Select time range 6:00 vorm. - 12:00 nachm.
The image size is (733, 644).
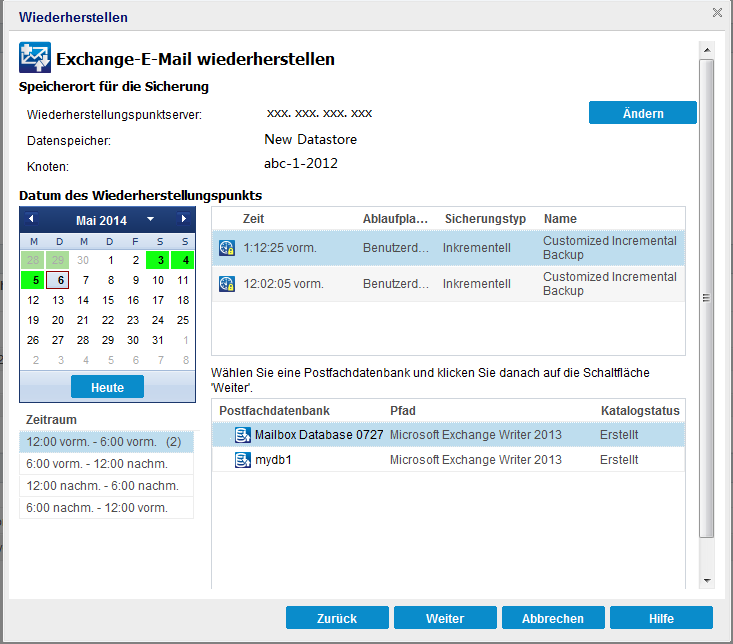point(106,464)
